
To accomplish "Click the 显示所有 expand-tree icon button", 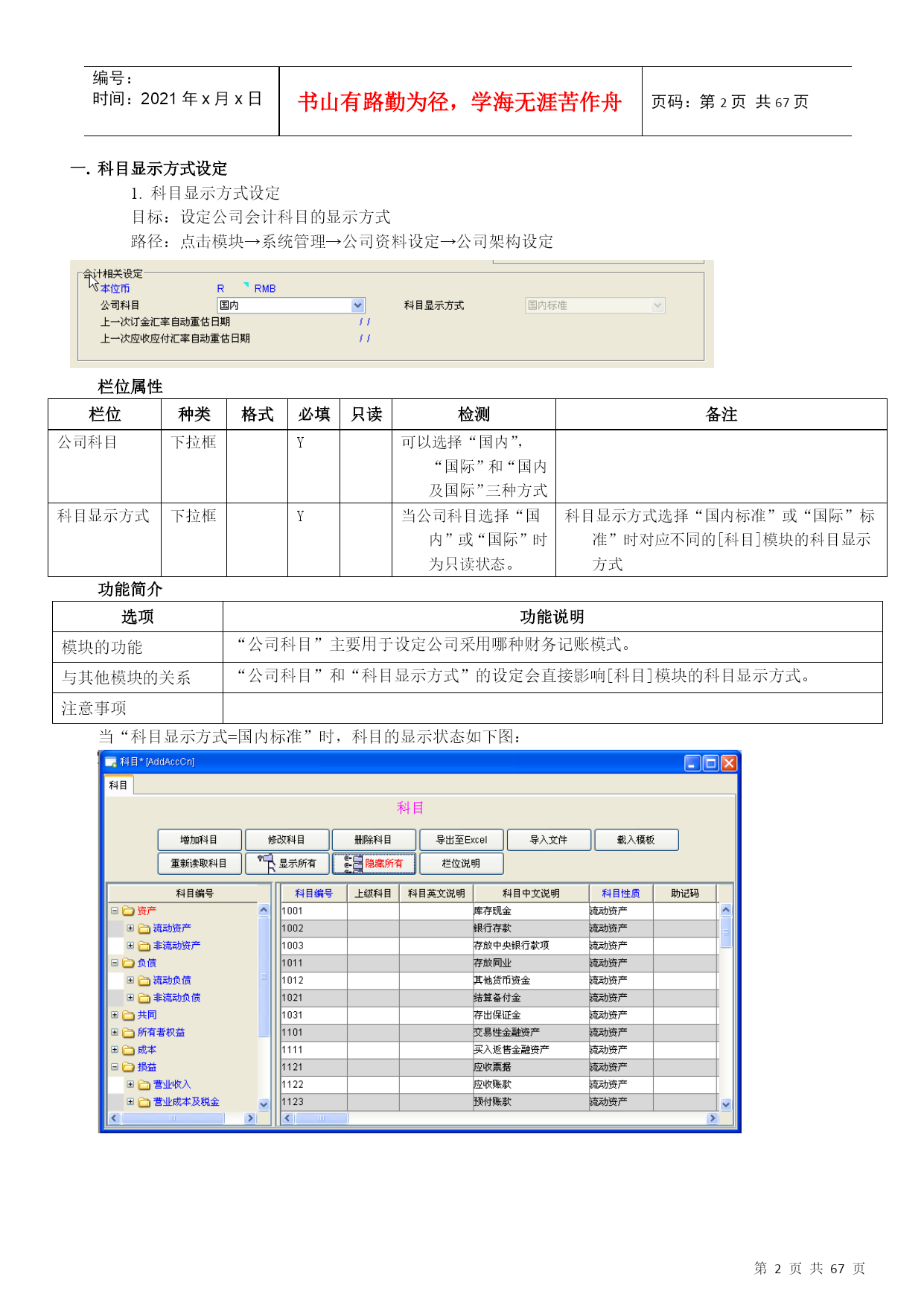I will tap(287, 864).
